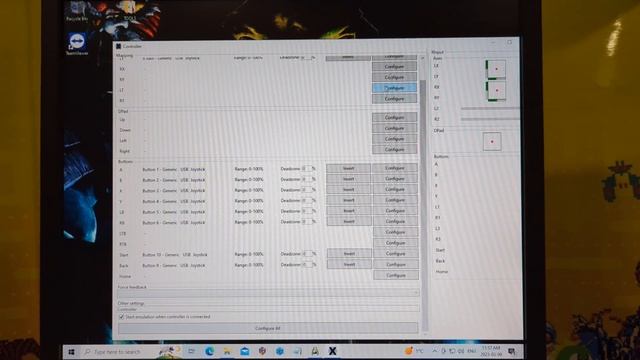Open the TeamViewer desktop shortcut

pos(77,44)
